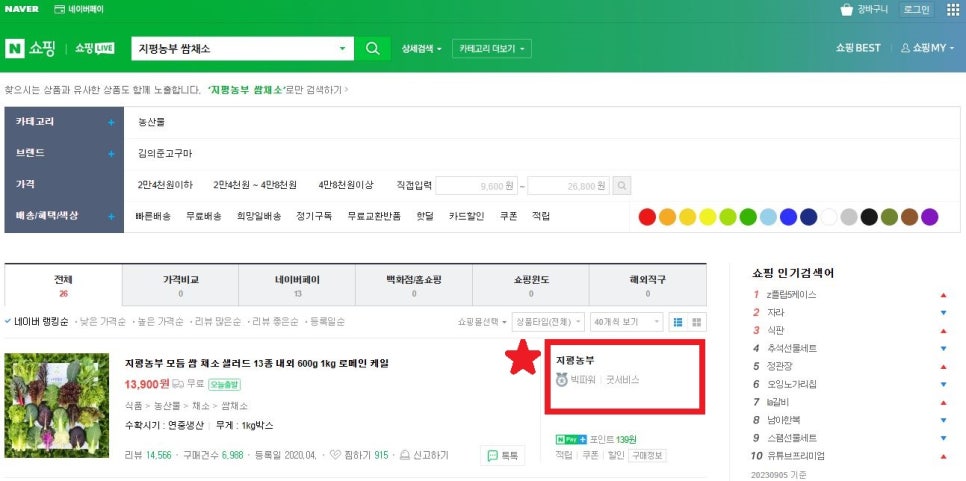Filter price 4만8천원이상
Screen dimensions: 966x481
[x=346, y=185]
